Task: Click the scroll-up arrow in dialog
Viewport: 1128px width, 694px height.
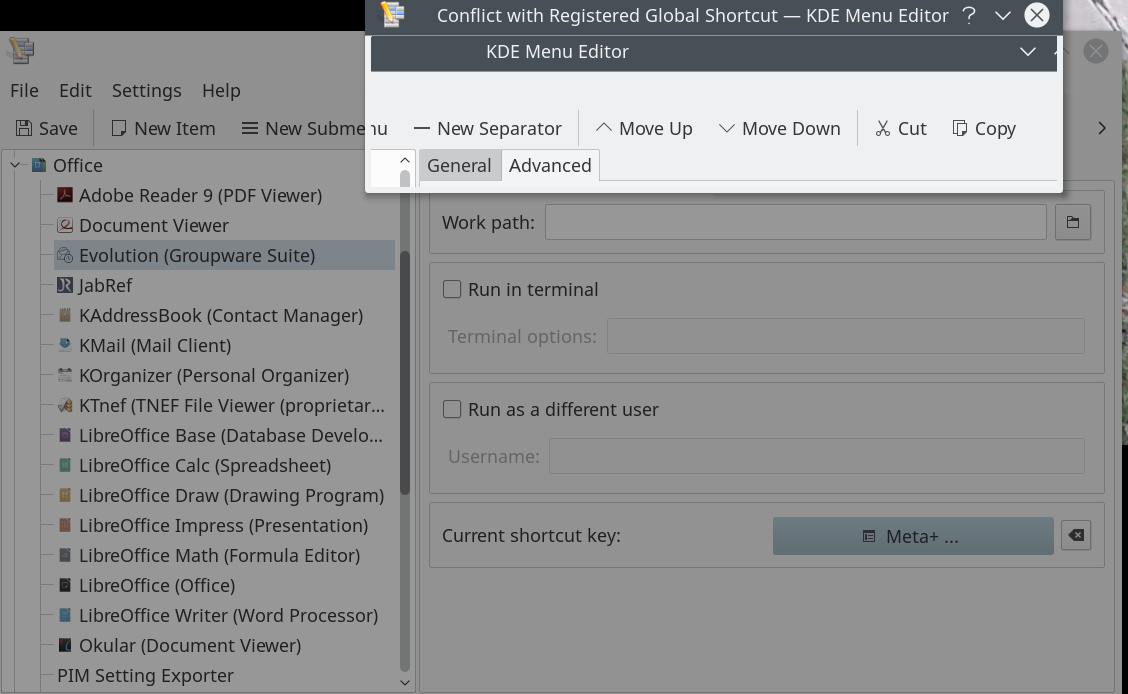Action: 404,160
